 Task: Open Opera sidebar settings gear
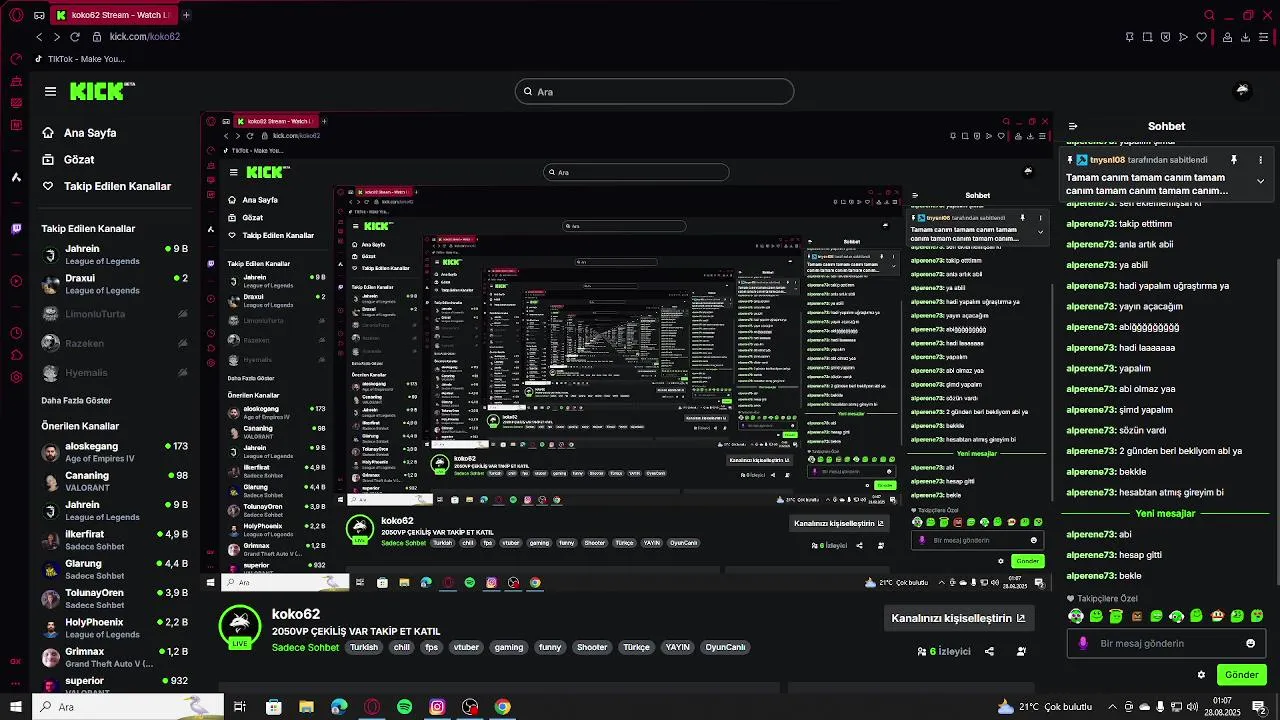point(16,377)
